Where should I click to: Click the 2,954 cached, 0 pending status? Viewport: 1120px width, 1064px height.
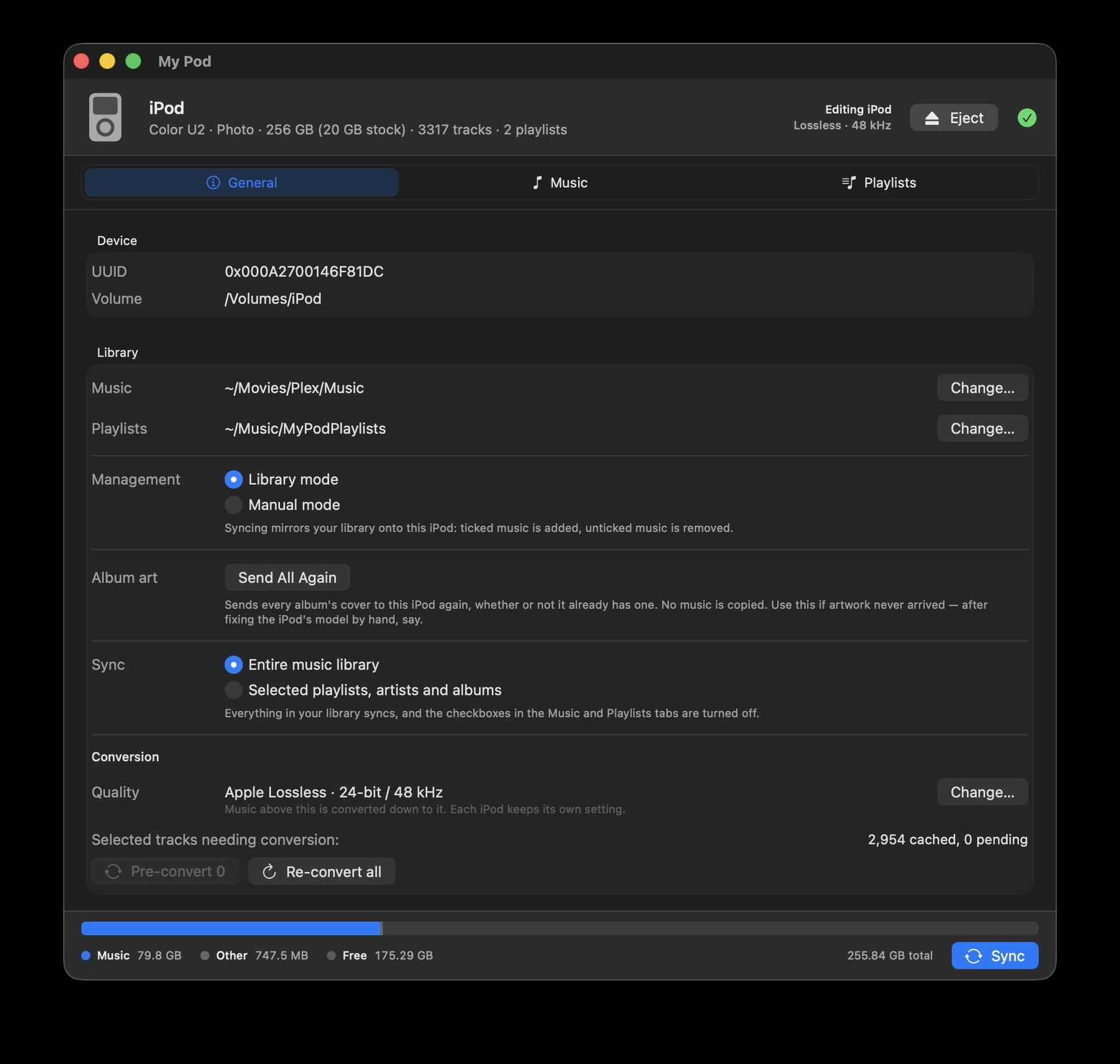948,839
